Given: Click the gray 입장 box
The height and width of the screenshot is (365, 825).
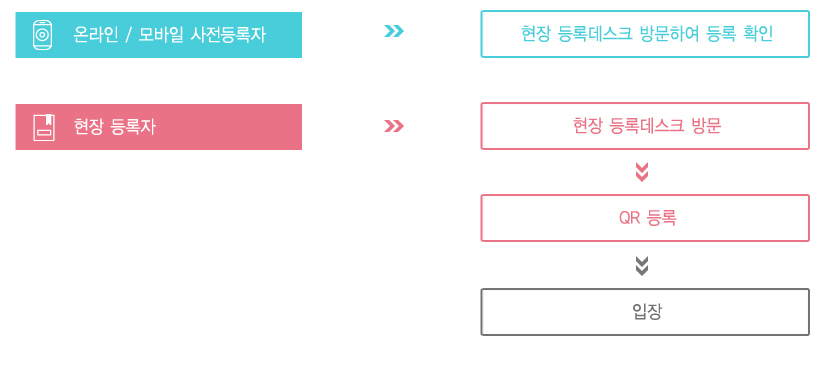Looking at the screenshot, I should (645, 312).
